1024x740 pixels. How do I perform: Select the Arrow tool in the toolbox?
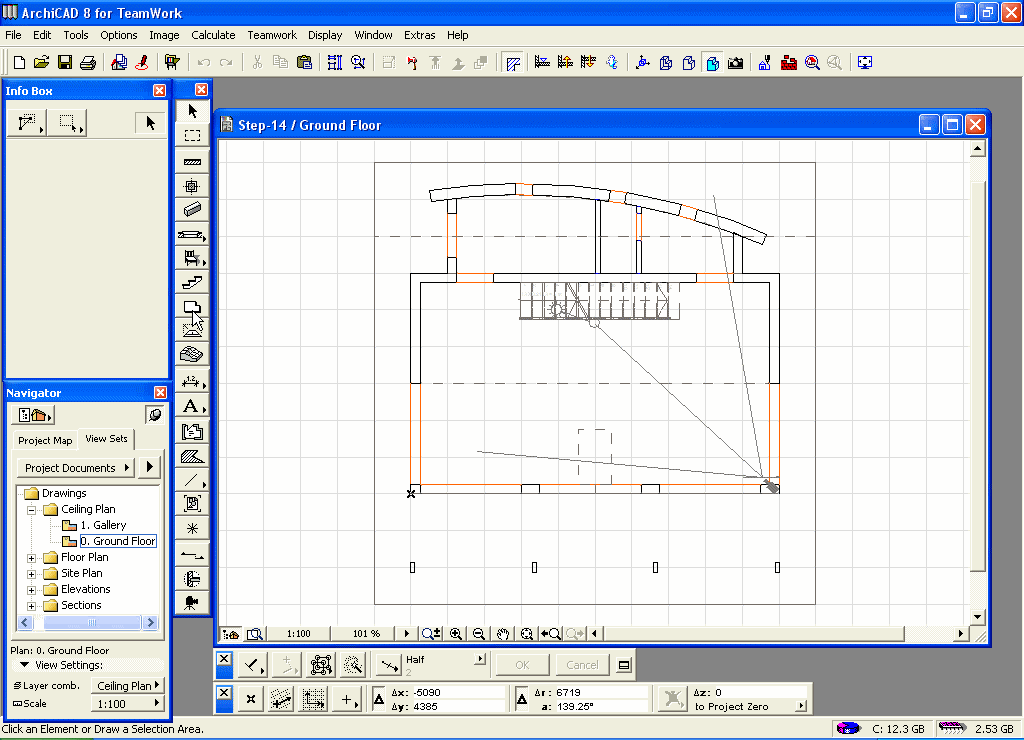(193, 111)
